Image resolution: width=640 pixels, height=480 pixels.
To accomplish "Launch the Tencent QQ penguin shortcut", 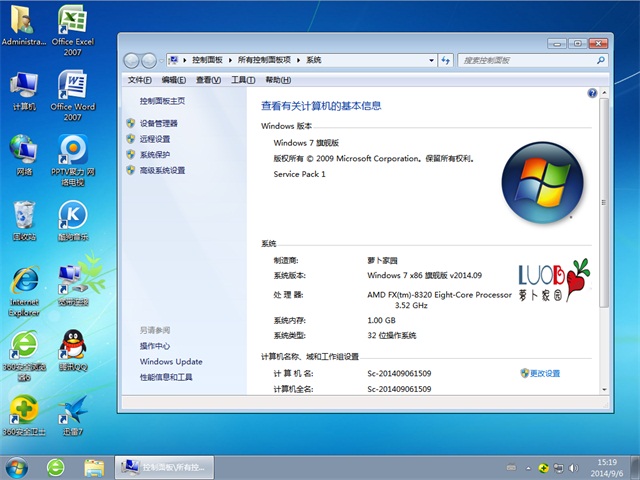I will [x=73, y=350].
